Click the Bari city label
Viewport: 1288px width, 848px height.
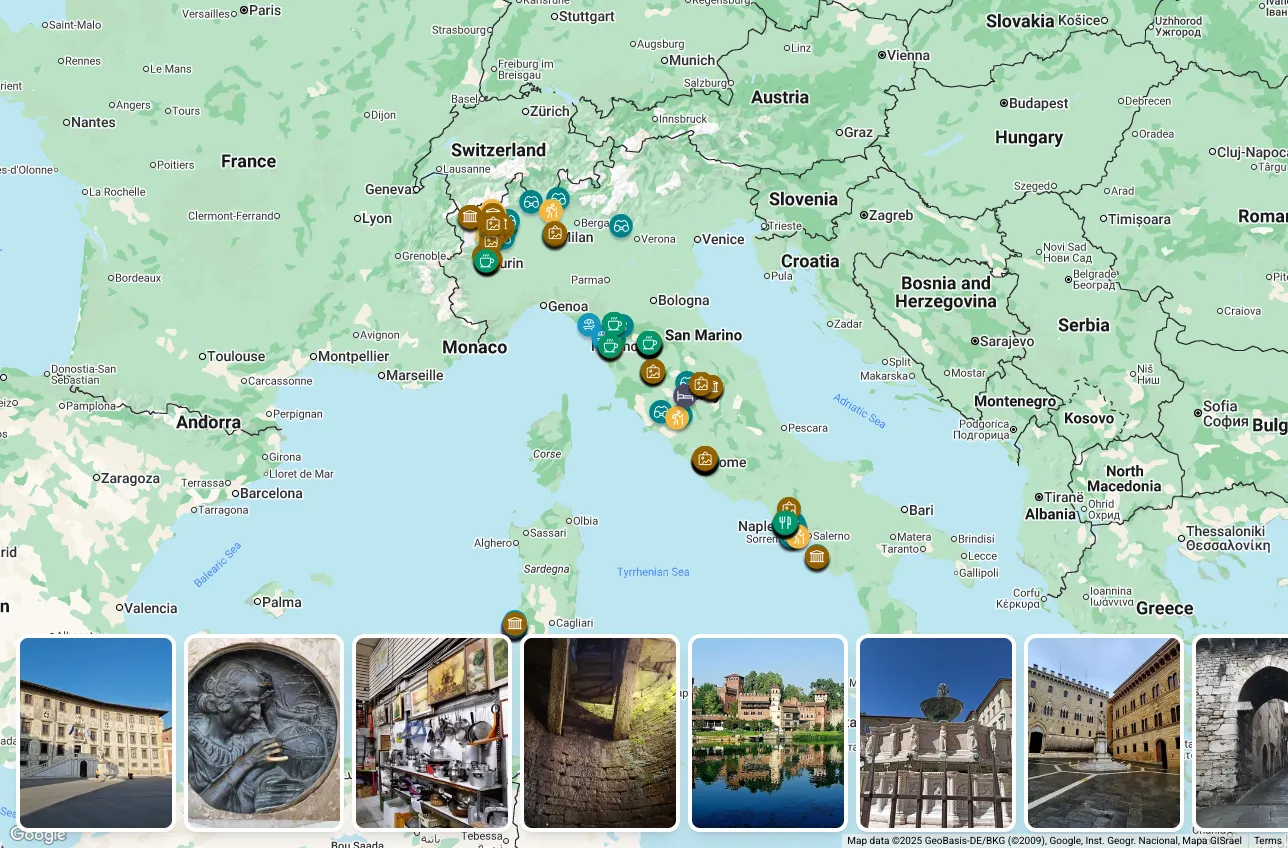pyautogui.click(x=921, y=510)
